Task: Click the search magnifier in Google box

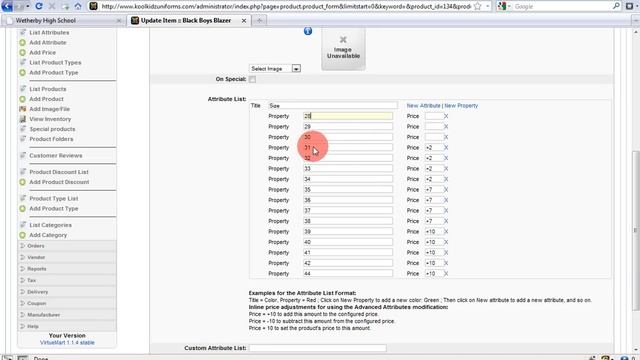Action: (x=616, y=6)
